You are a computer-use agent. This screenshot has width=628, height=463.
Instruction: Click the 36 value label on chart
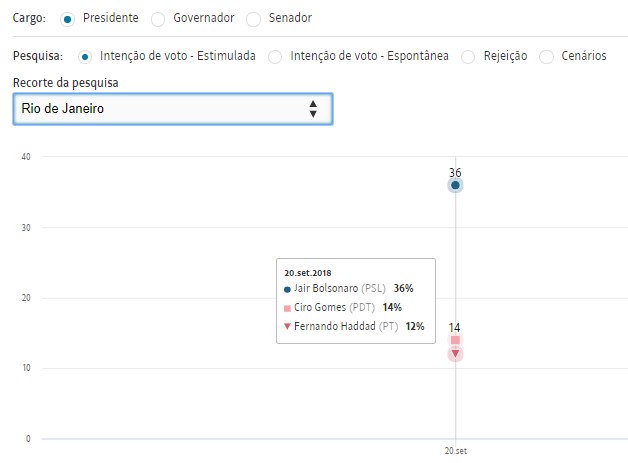coord(455,172)
